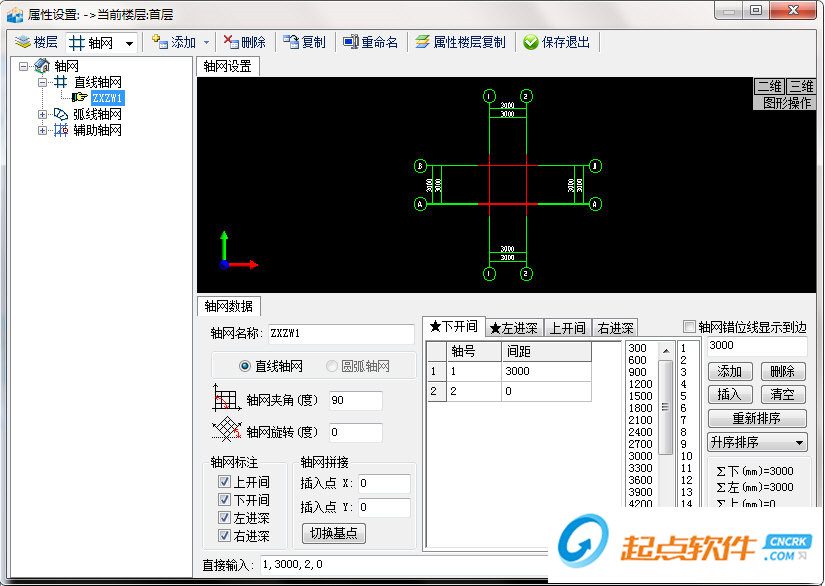
Task: Click the 间距 cell showing 3000
Action: click(546, 371)
